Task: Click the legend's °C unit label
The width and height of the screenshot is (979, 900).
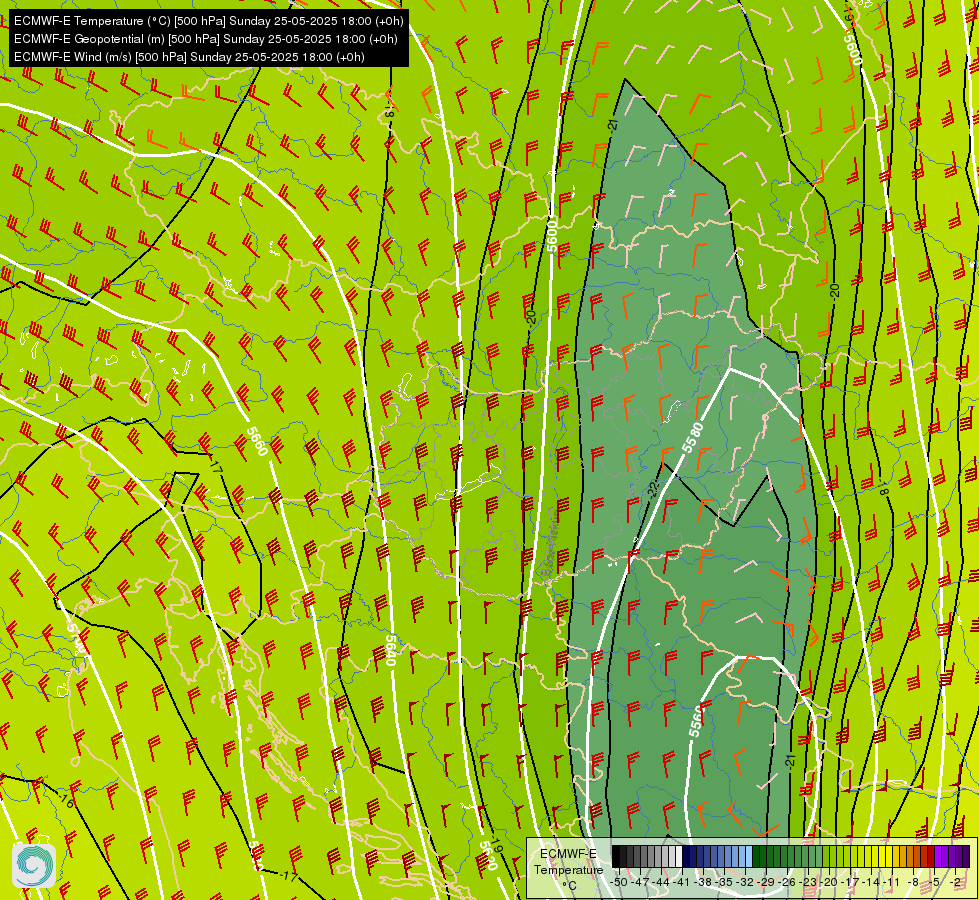Action: click(570, 886)
